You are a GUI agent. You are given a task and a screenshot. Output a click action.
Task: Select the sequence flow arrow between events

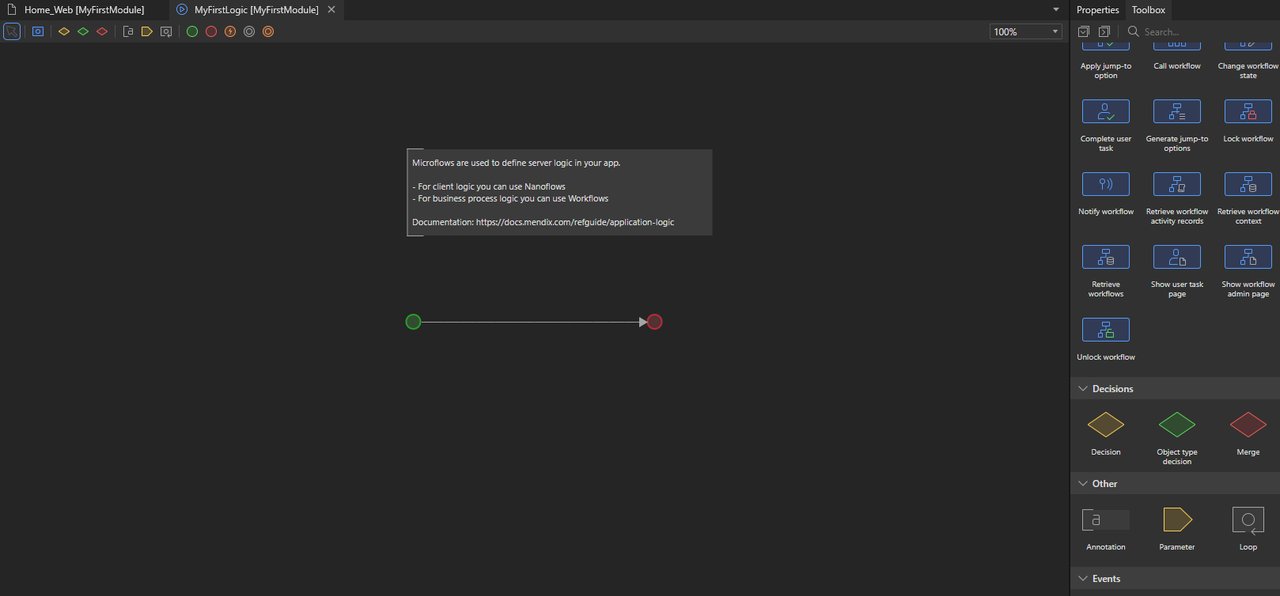[533, 322]
